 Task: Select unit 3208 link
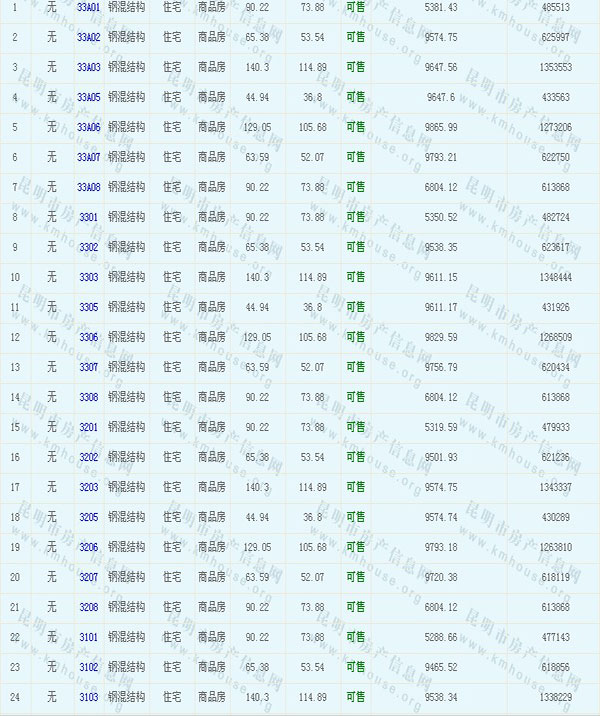point(88,607)
